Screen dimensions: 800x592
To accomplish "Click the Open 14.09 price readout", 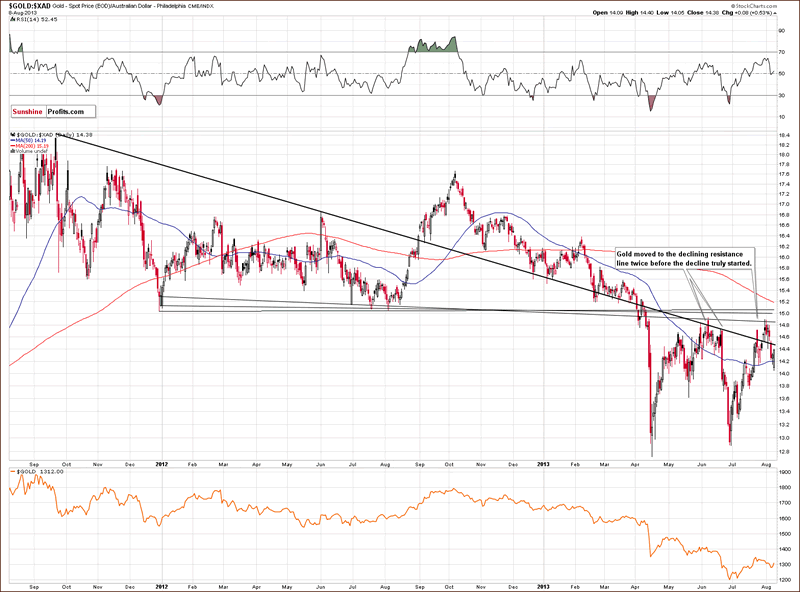I will 606,12.
